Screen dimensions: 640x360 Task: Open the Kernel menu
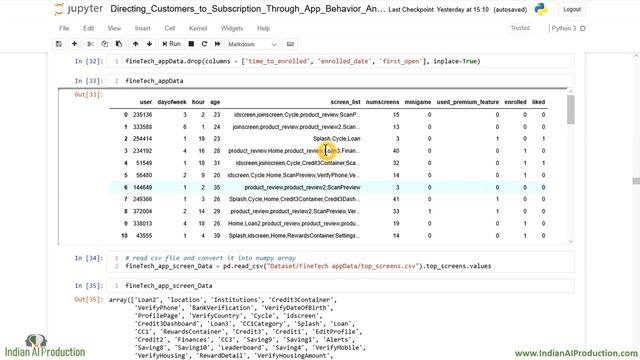[198, 28]
